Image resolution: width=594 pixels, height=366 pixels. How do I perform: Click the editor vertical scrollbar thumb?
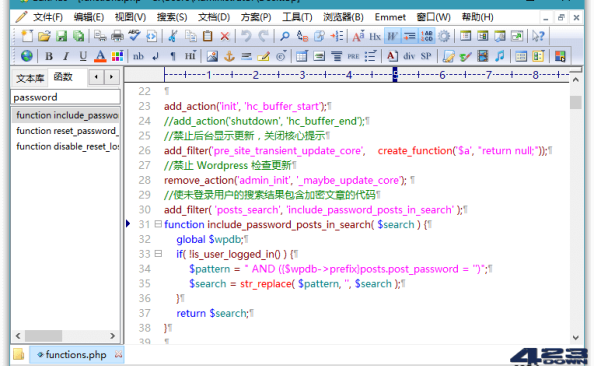click(x=575, y=102)
